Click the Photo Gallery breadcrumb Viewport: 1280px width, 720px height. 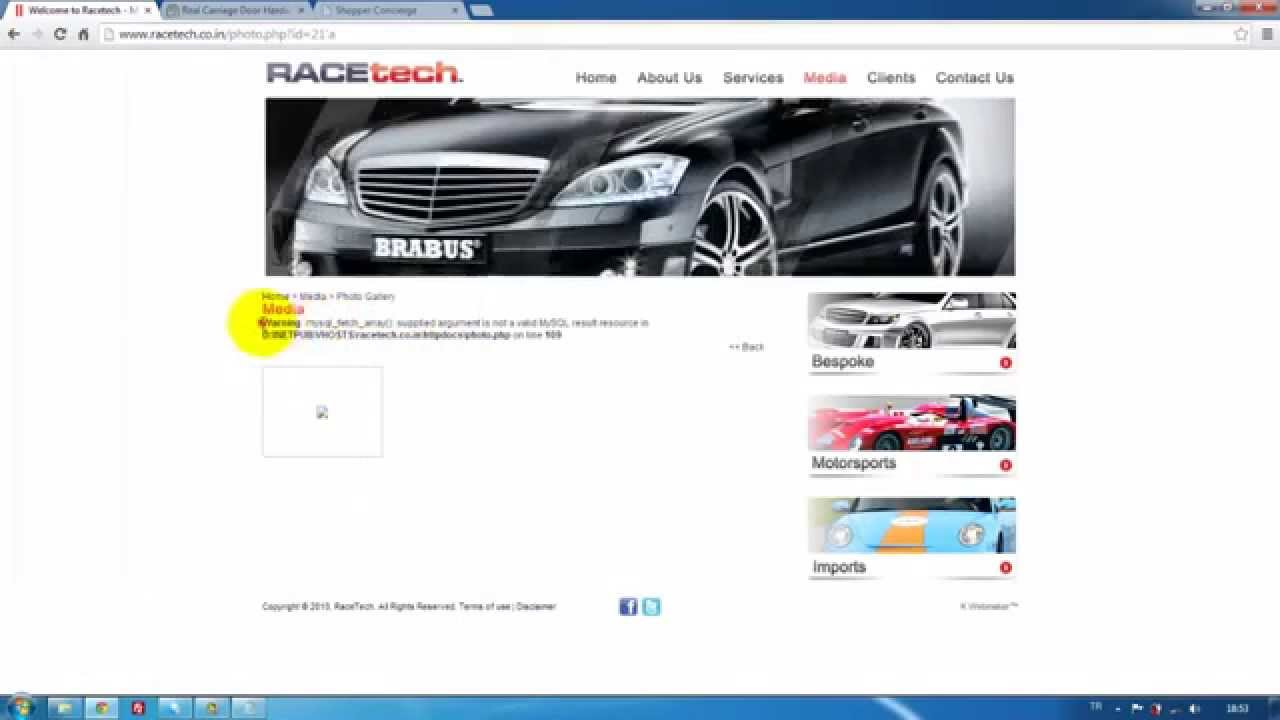pyautogui.click(x=366, y=296)
